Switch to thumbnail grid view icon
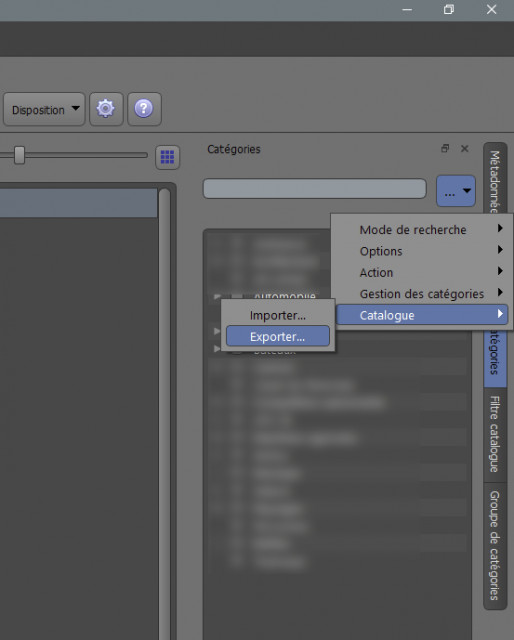This screenshot has width=514, height=640. point(167,157)
